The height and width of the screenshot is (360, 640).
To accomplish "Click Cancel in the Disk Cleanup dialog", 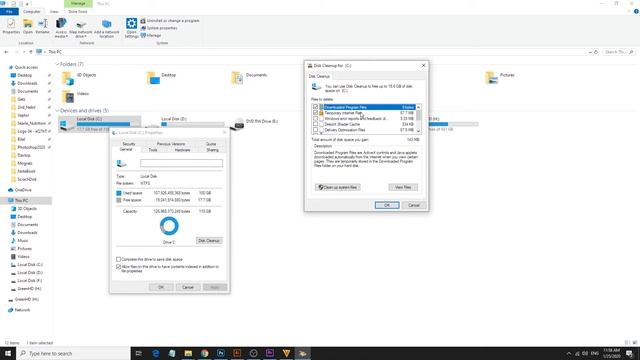I will pyautogui.click(x=414, y=205).
